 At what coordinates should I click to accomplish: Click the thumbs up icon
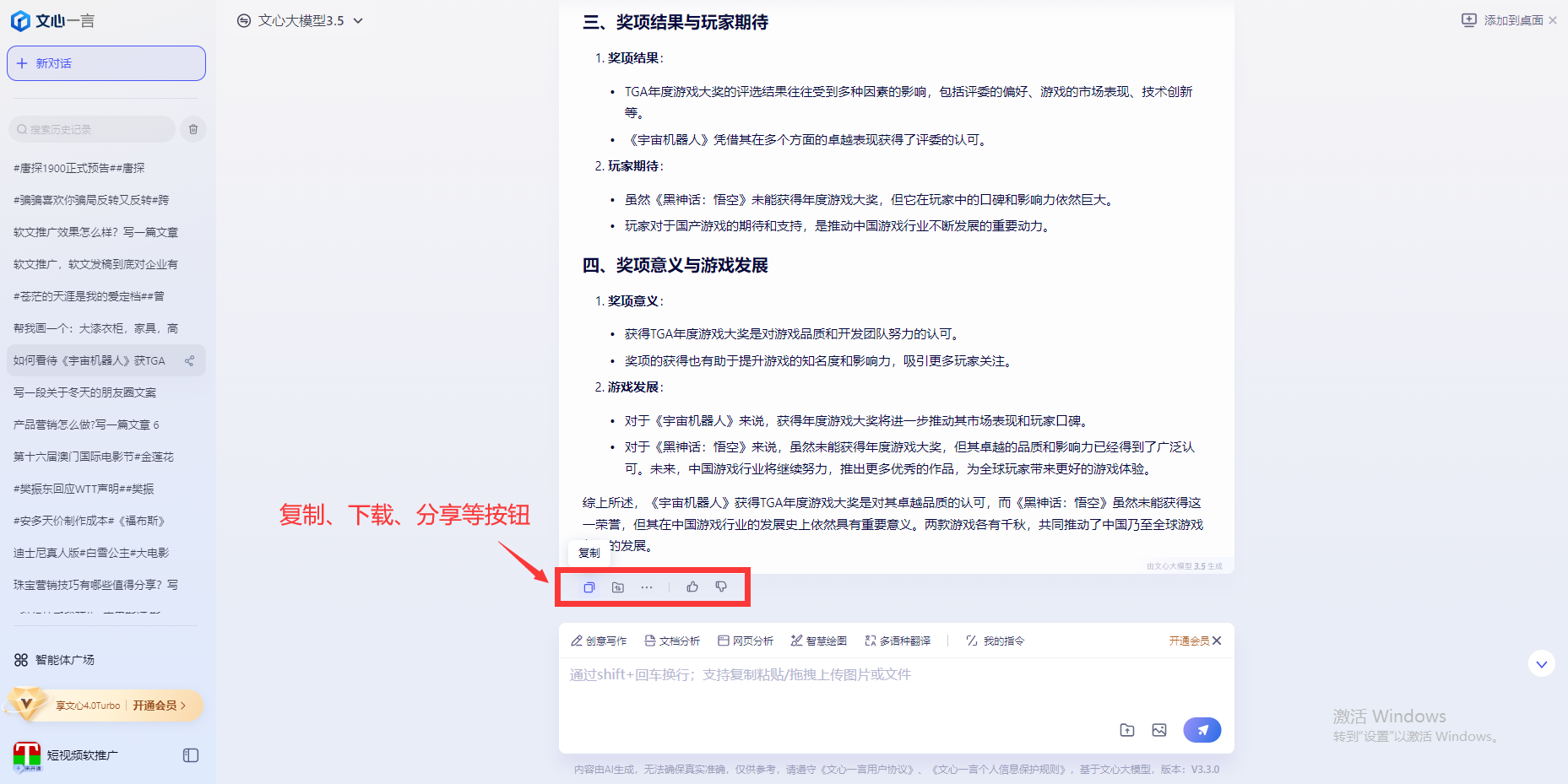click(x=692, y=587)
